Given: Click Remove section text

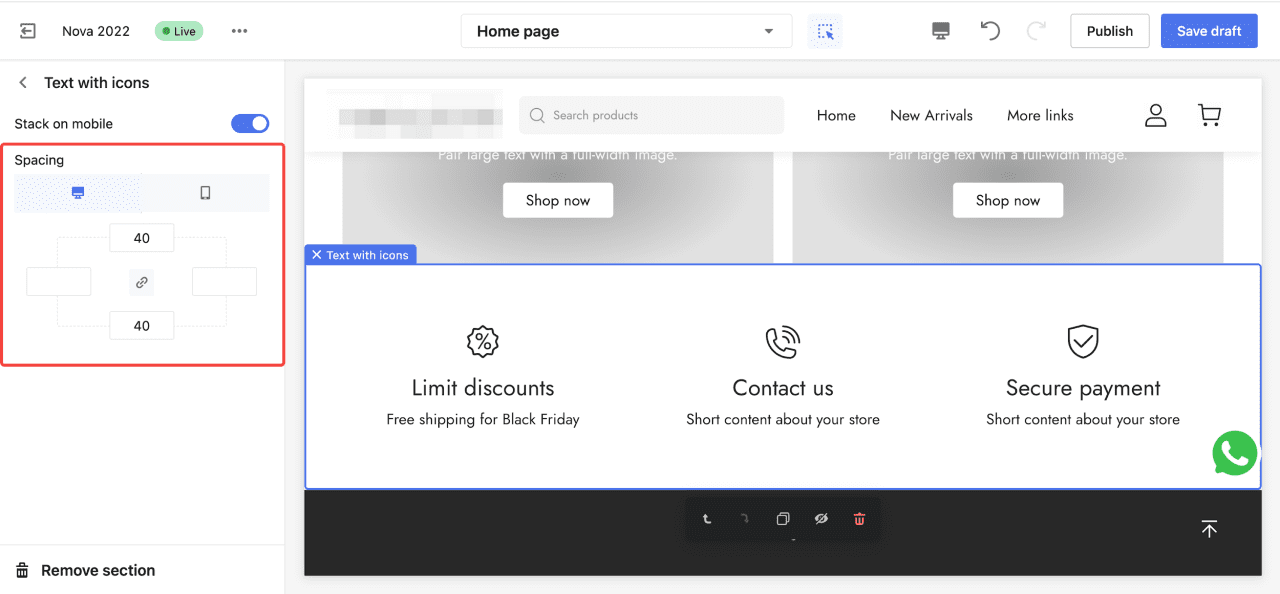Looking at the screenshot, I should pyautogui.click(x=98, y=570).
